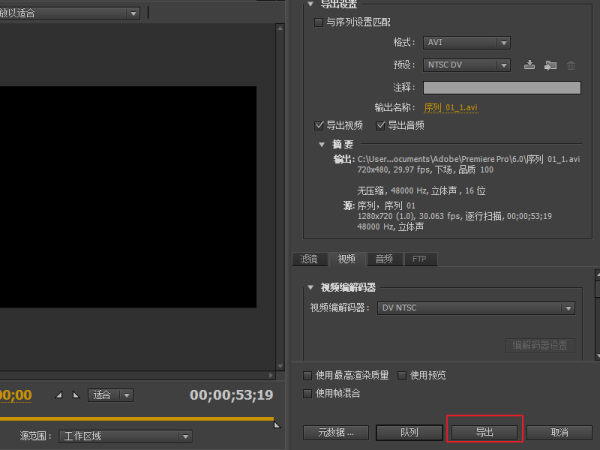Click the save preset icon
Viewport: 600px width, 450px height.
click(530, 65)
